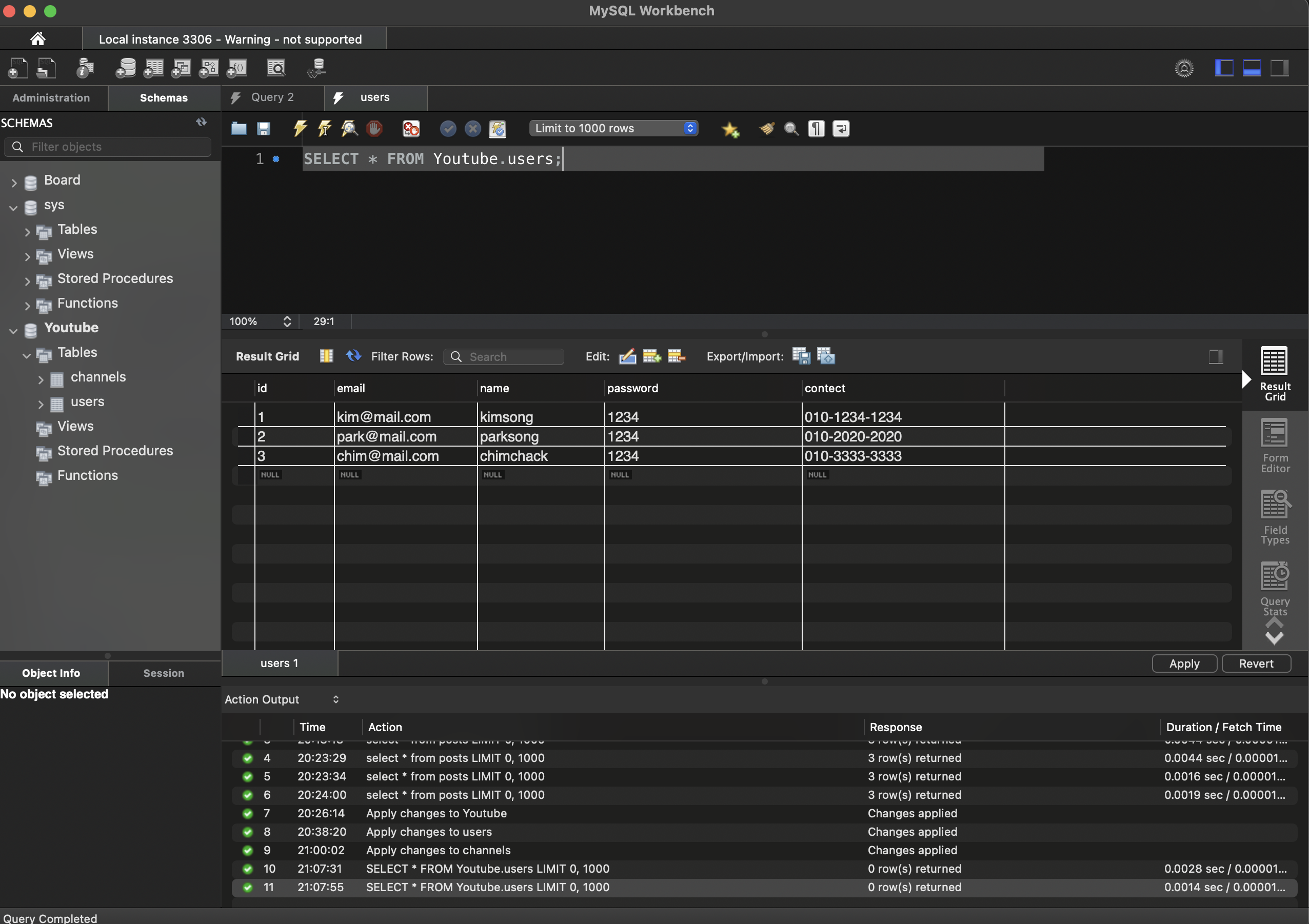Click the Revert button
The image size is (1309, 924).
[1256, 664]
